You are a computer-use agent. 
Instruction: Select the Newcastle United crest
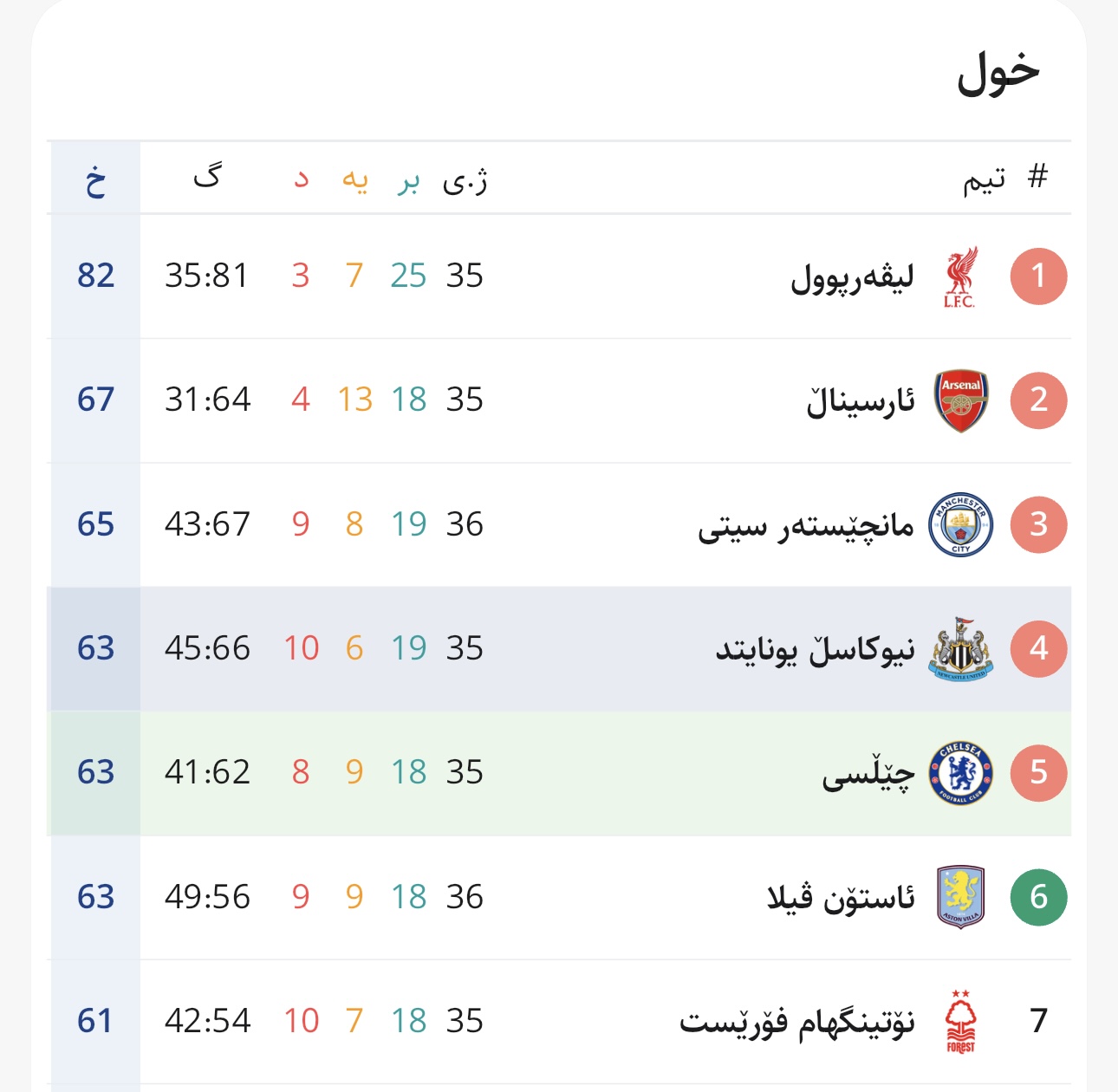point(960,648)
